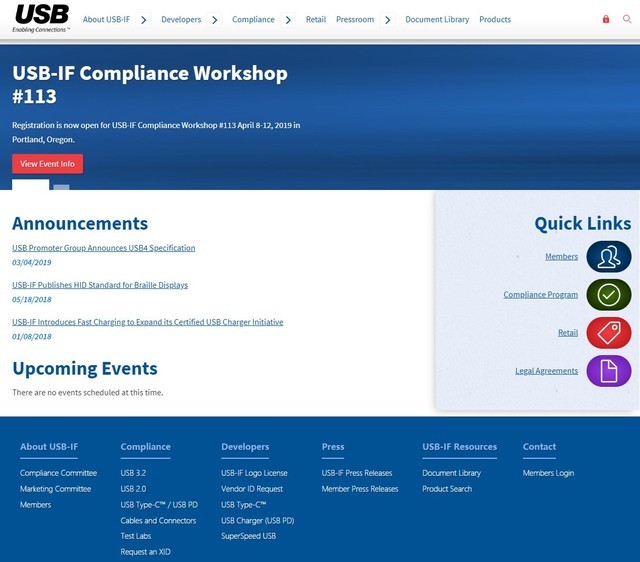Click 'There are no events scheduled' text
Screen dimensions: 640x562
(87, 393)
